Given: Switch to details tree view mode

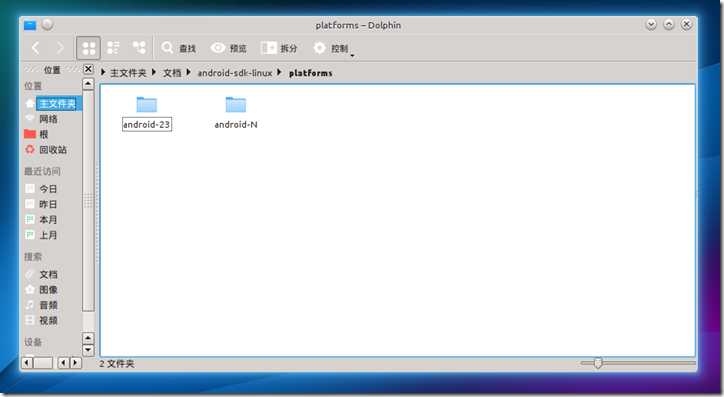Looking at the screenshot, I should click(x=139, y=48).
